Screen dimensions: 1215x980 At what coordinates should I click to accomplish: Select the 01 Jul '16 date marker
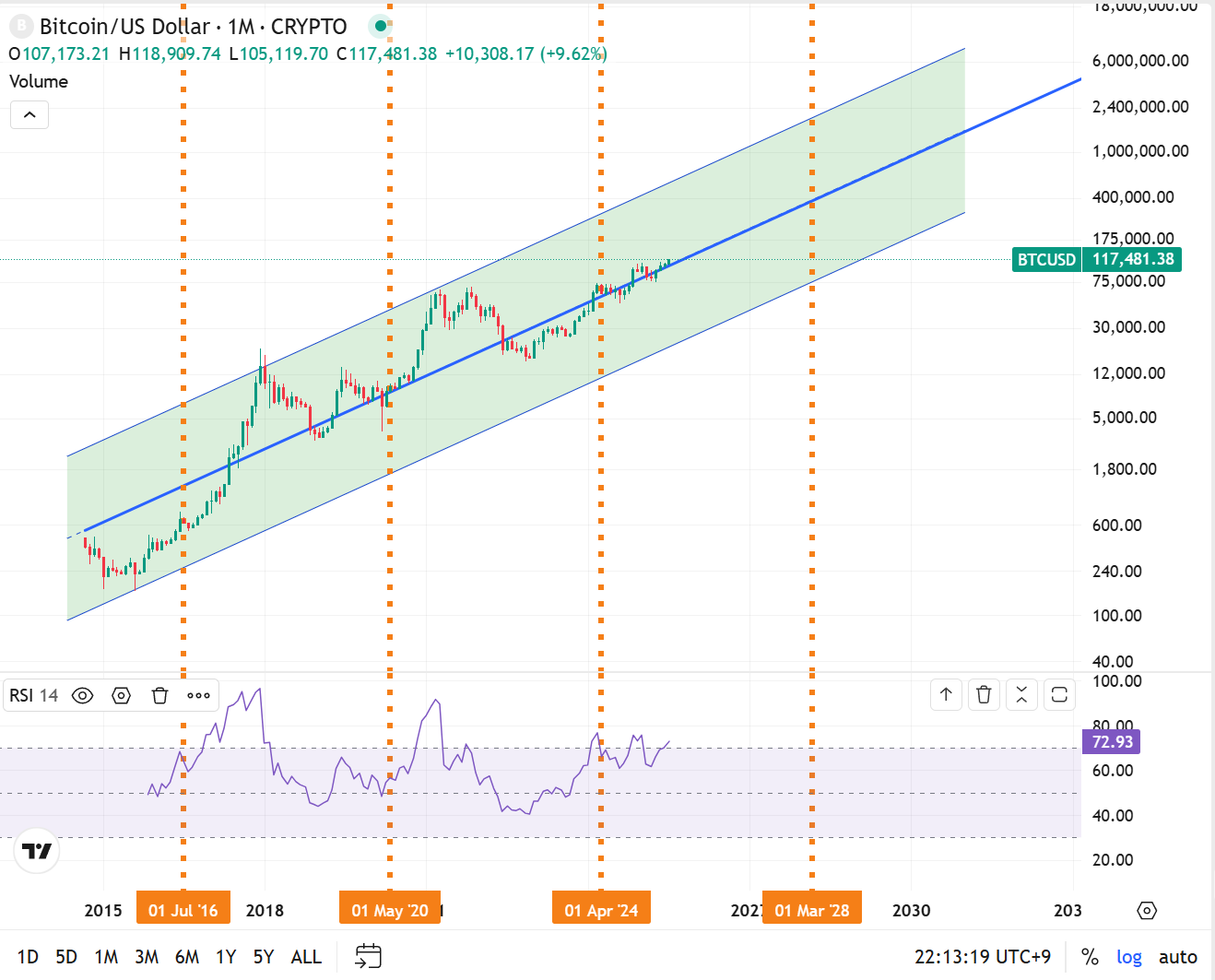pos(183,910)
